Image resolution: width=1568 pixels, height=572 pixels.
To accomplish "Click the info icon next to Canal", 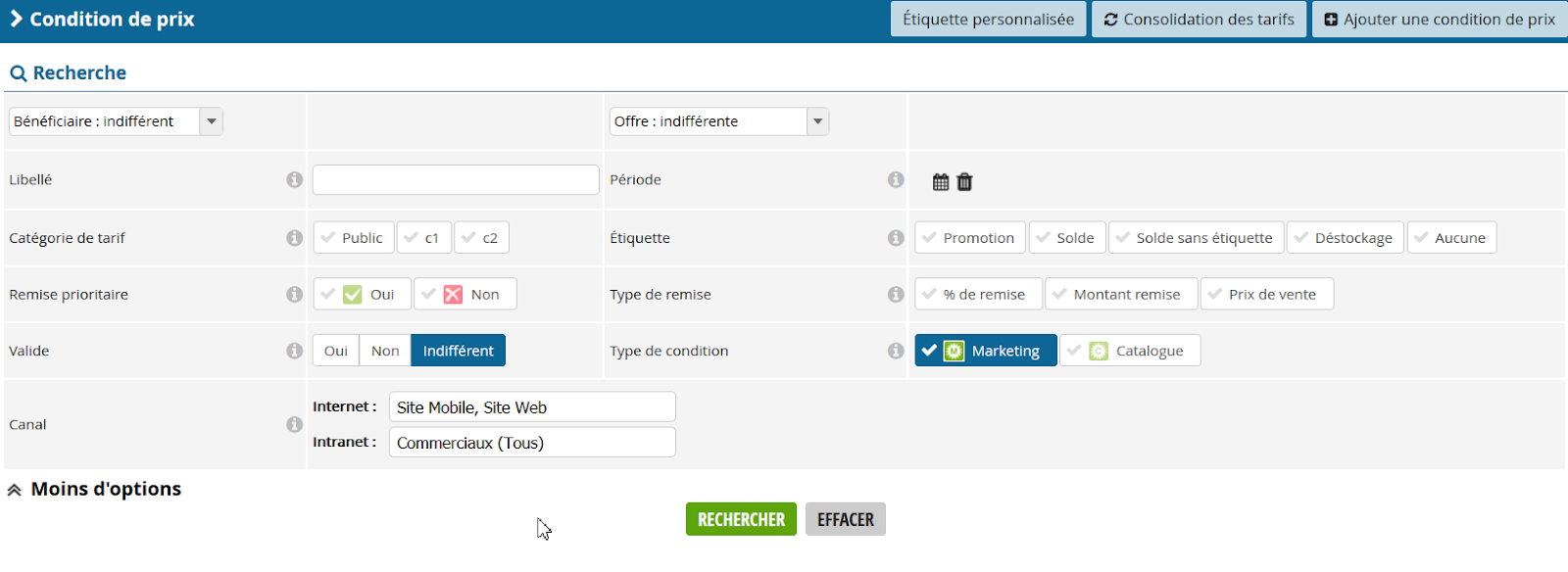I will [294, 424].
